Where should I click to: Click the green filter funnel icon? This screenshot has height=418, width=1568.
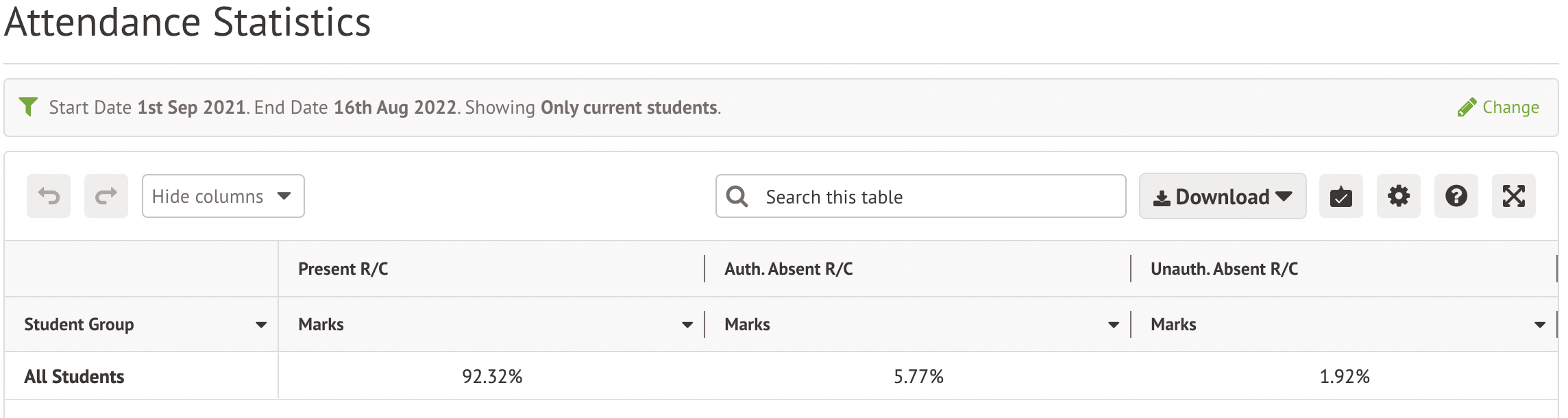28,107
